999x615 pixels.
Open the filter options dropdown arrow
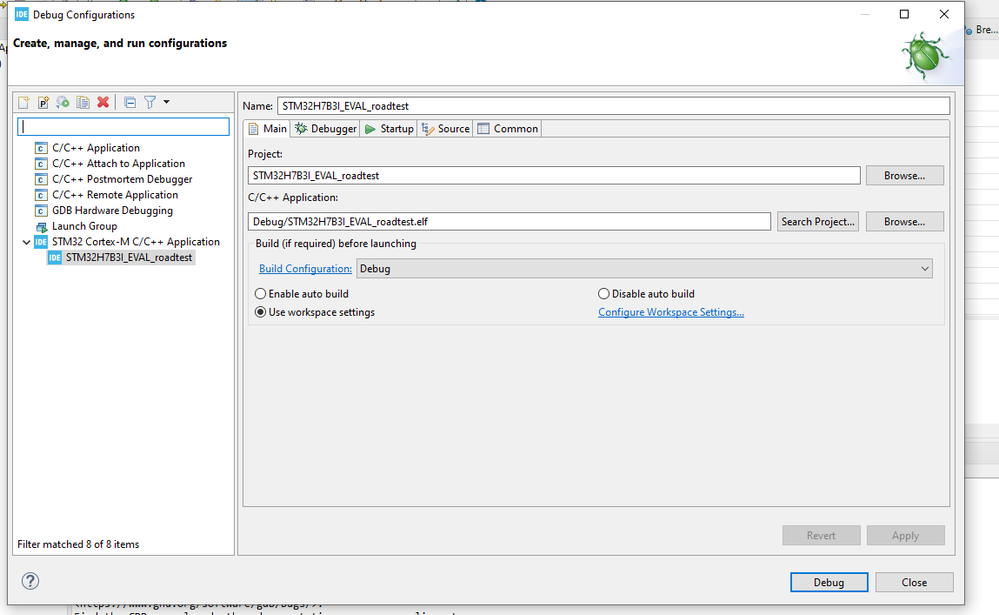(166, 102)
